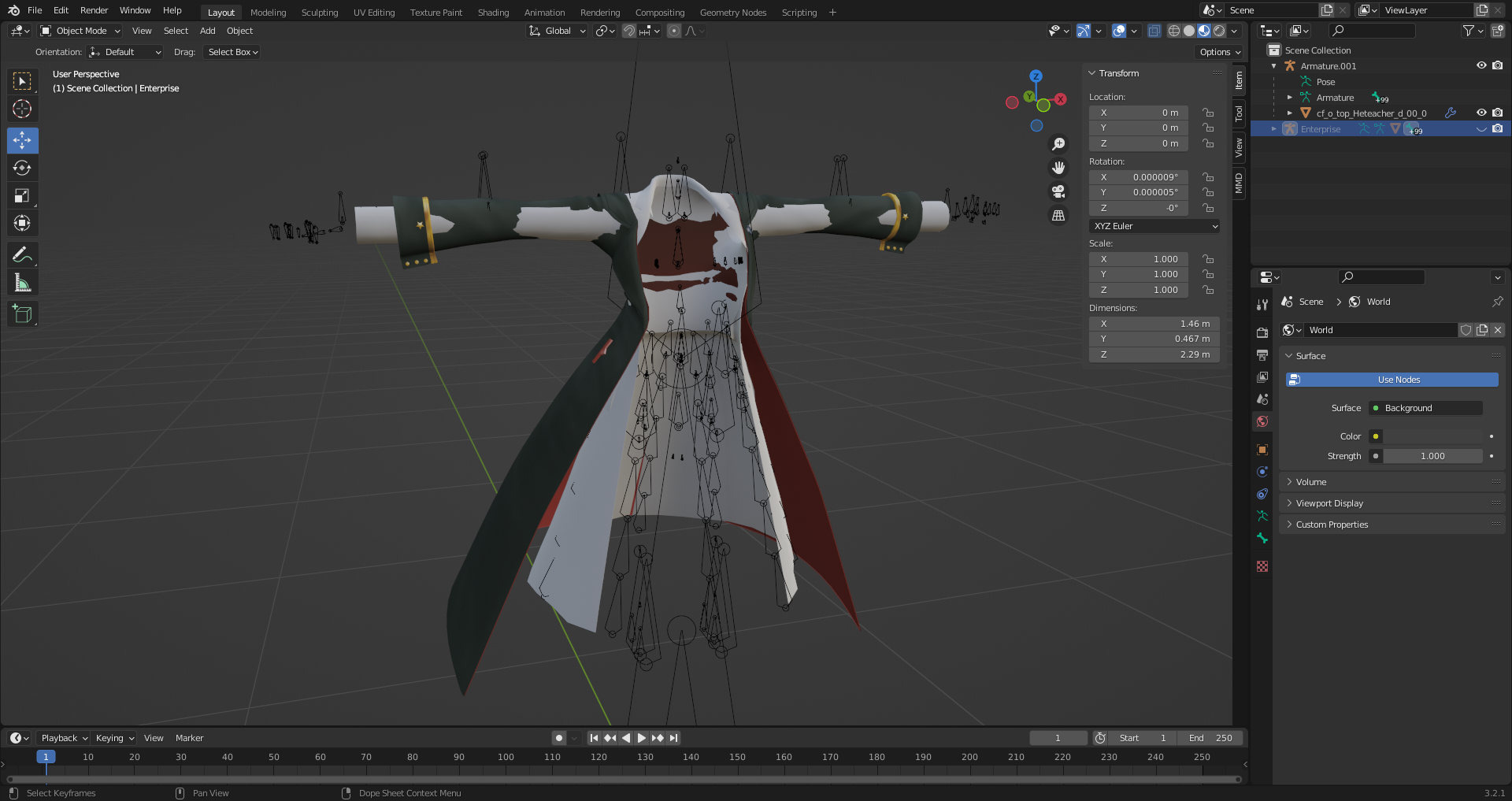Activate the Scale tool

point(22,195)
